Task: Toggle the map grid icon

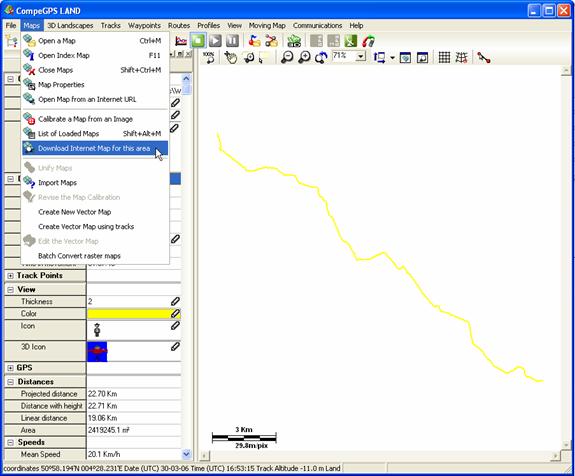Action: [444, 58]
